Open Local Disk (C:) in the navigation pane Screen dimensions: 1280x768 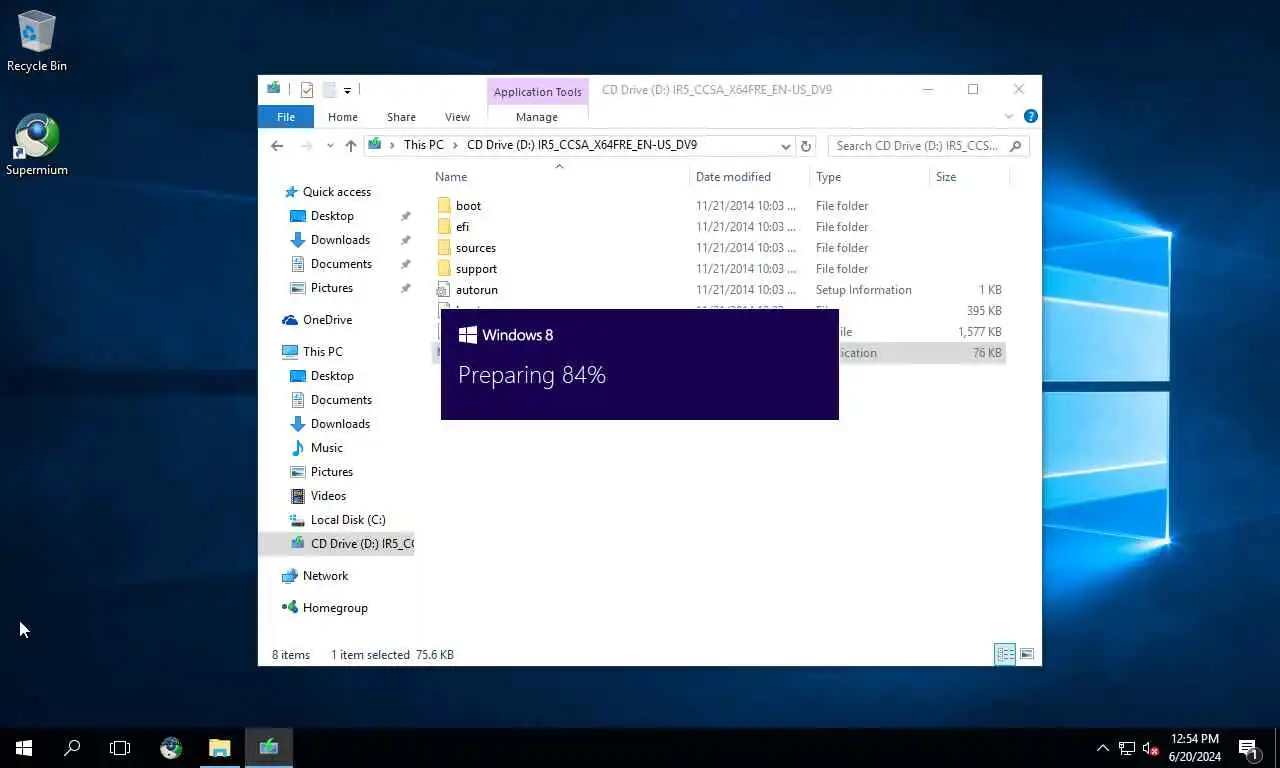coord(347,520)
